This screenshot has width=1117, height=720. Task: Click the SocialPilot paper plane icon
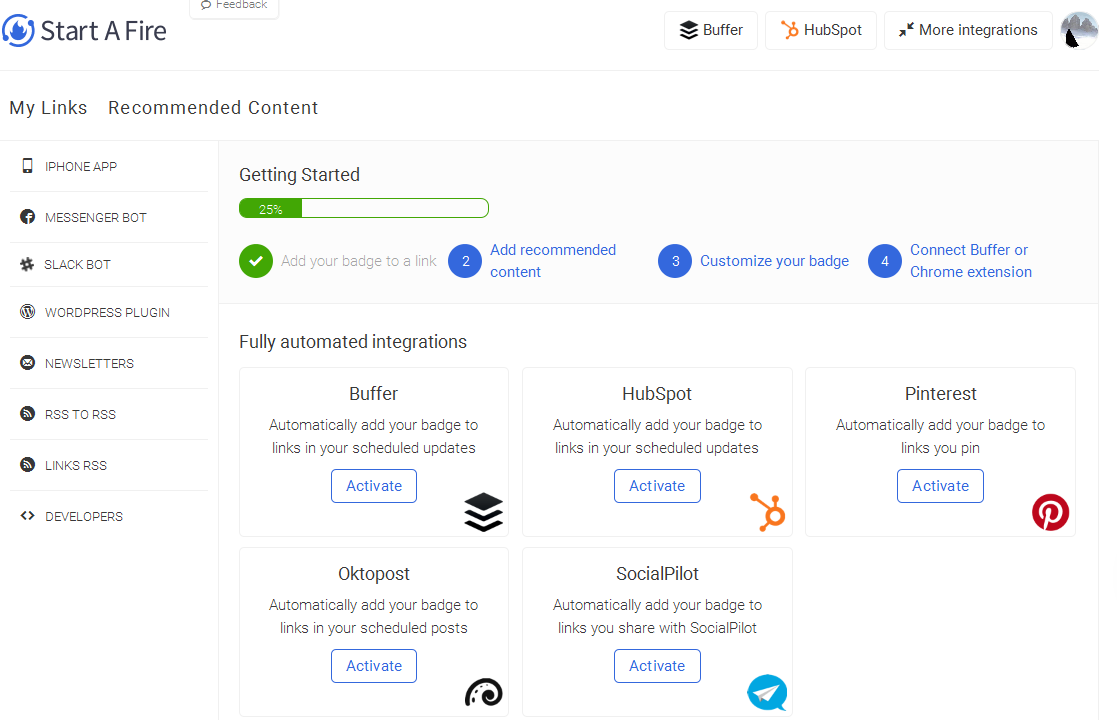click(x=767, y=692)
